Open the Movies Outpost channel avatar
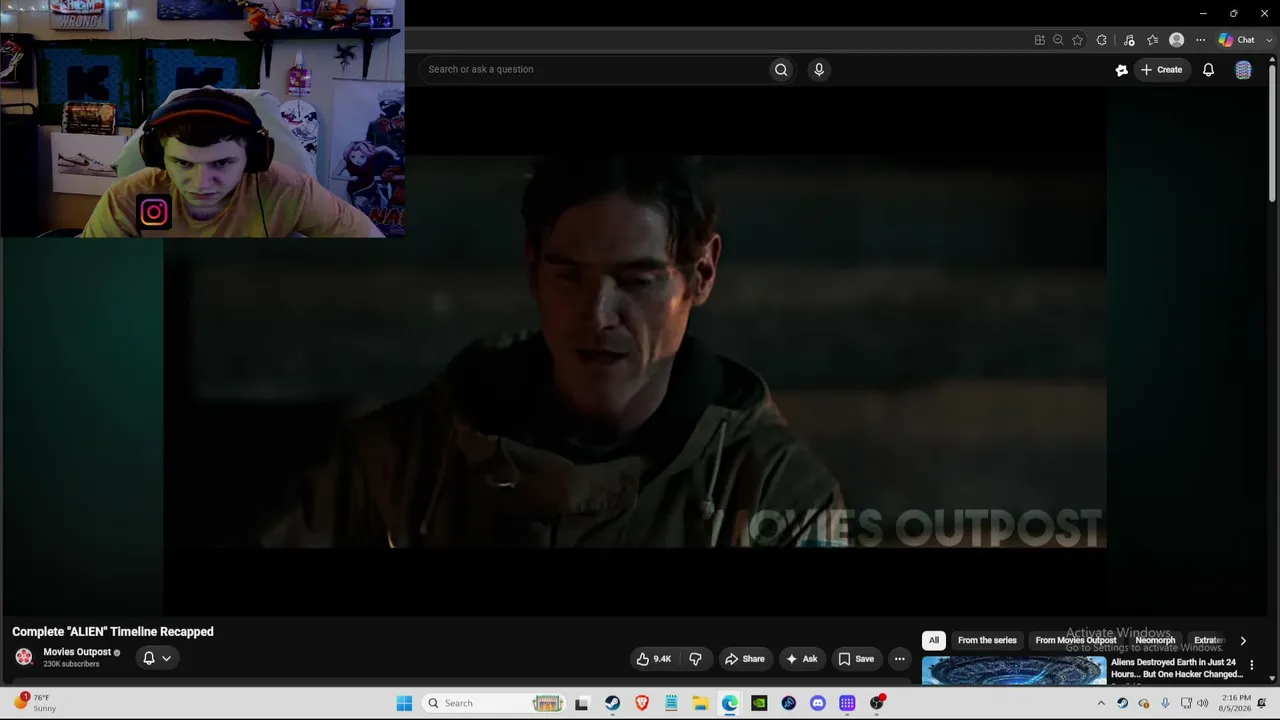Image resolution: width=1280 pixels, height=720 pixels. [24, 657]
